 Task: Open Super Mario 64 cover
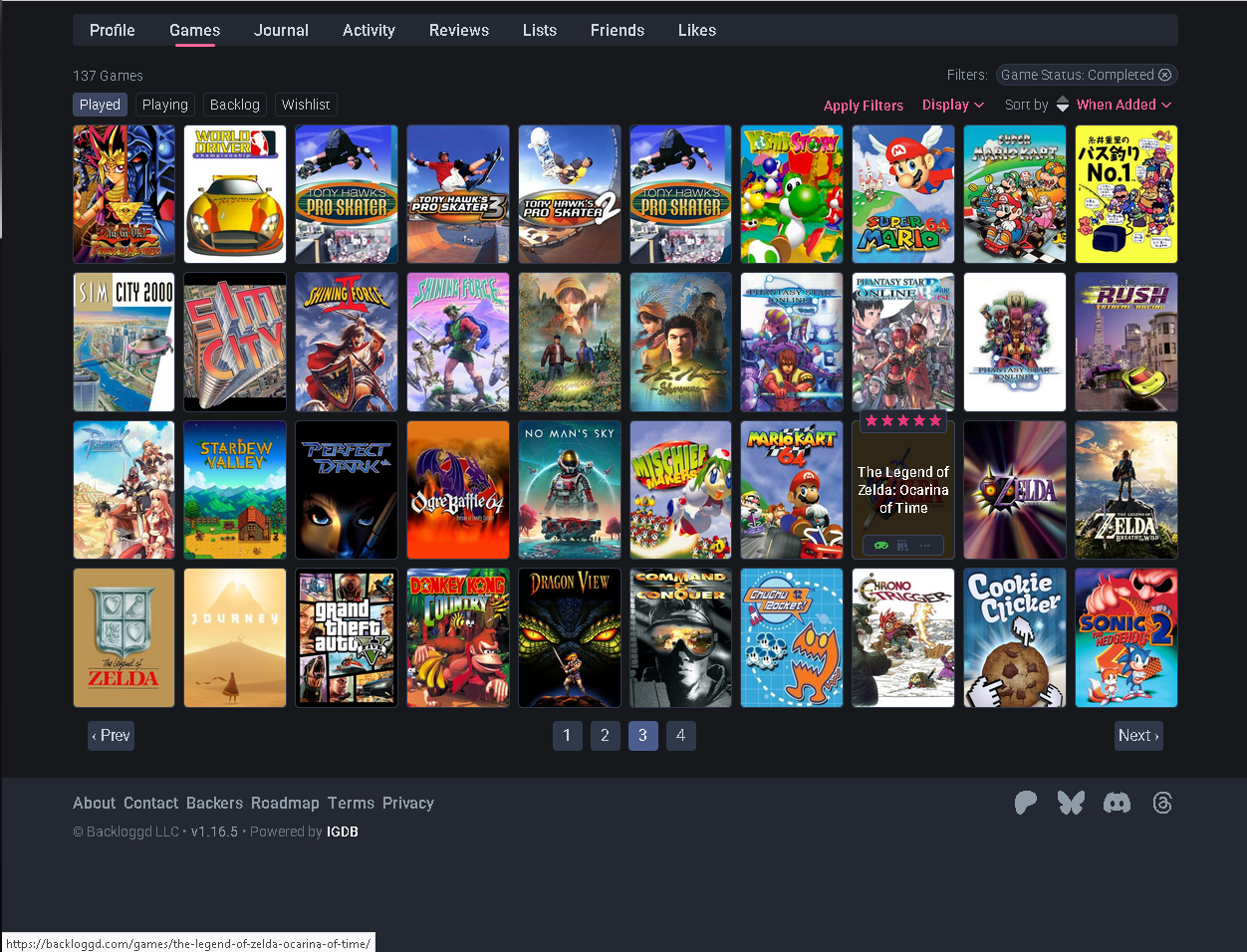tap(903, 194)
